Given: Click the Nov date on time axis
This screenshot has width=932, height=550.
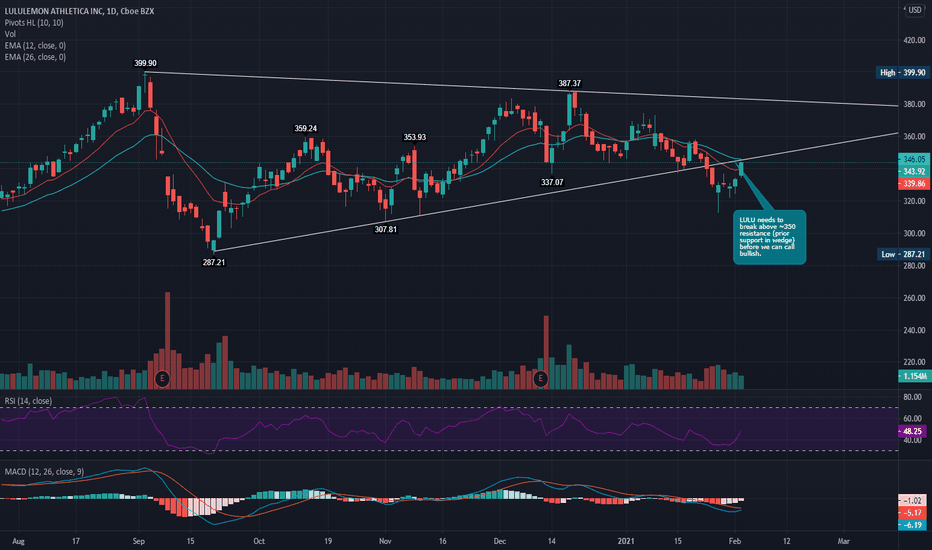Looking at the screenshot, I should click(x=385, y=541).
